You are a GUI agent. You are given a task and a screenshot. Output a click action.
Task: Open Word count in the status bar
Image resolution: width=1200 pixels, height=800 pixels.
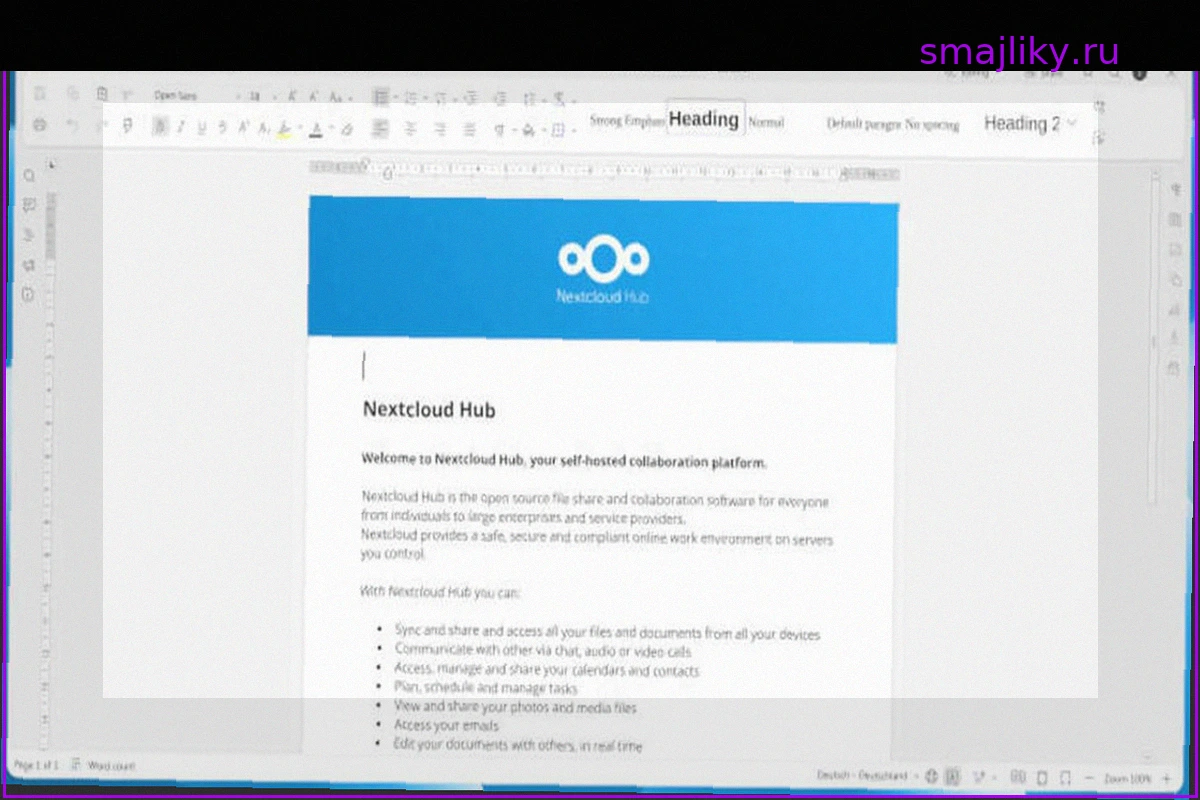click(x=110, y=766)
